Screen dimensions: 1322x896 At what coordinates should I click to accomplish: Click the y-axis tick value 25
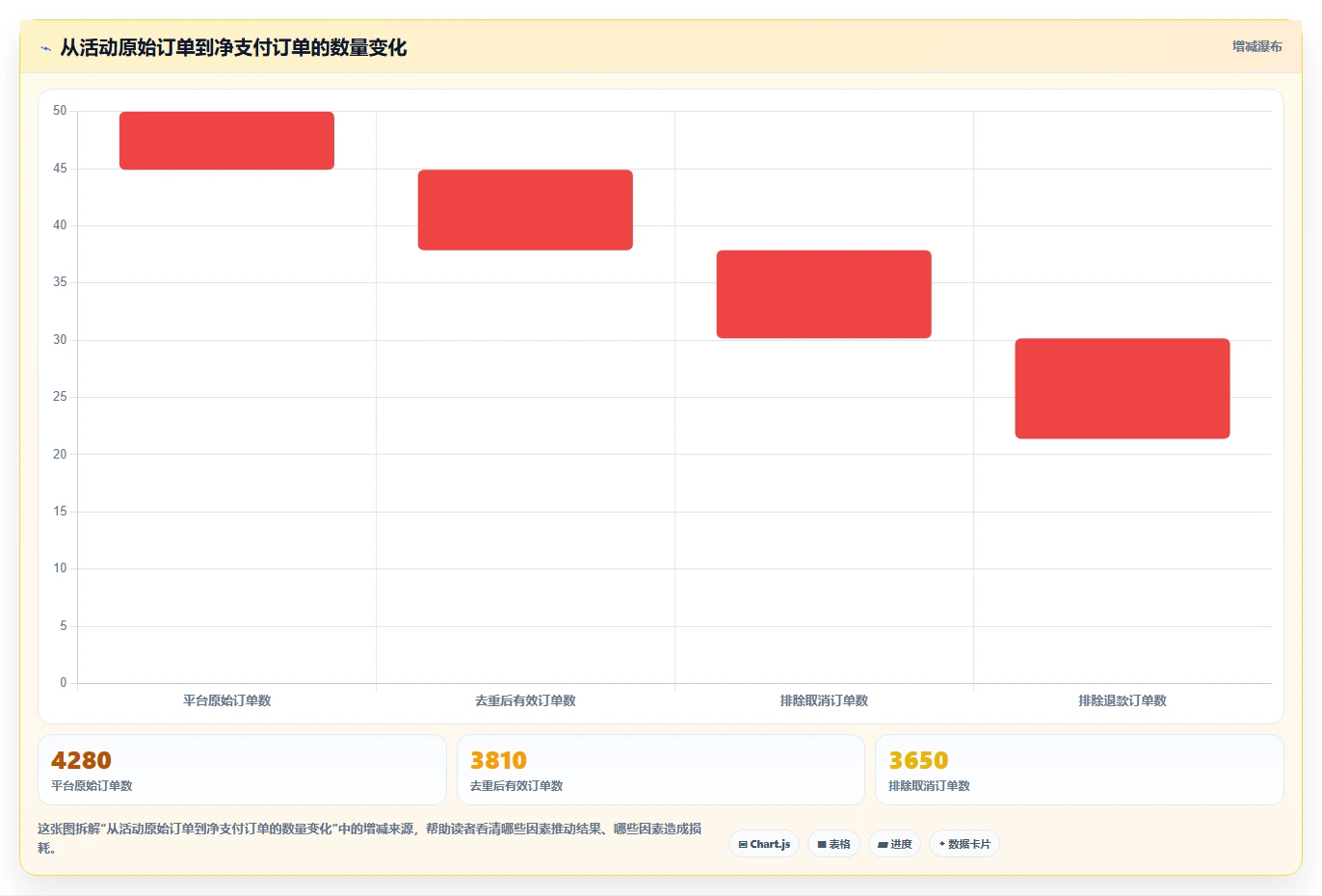coord(60,397)
